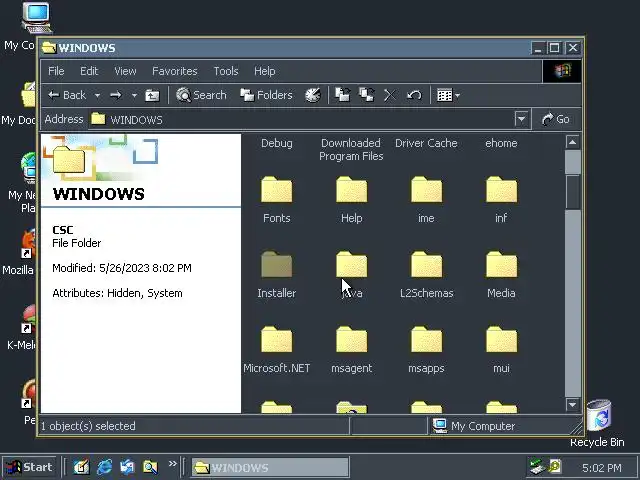
Task: Click the Driver Cache folder label
Action: pos(426,143)
